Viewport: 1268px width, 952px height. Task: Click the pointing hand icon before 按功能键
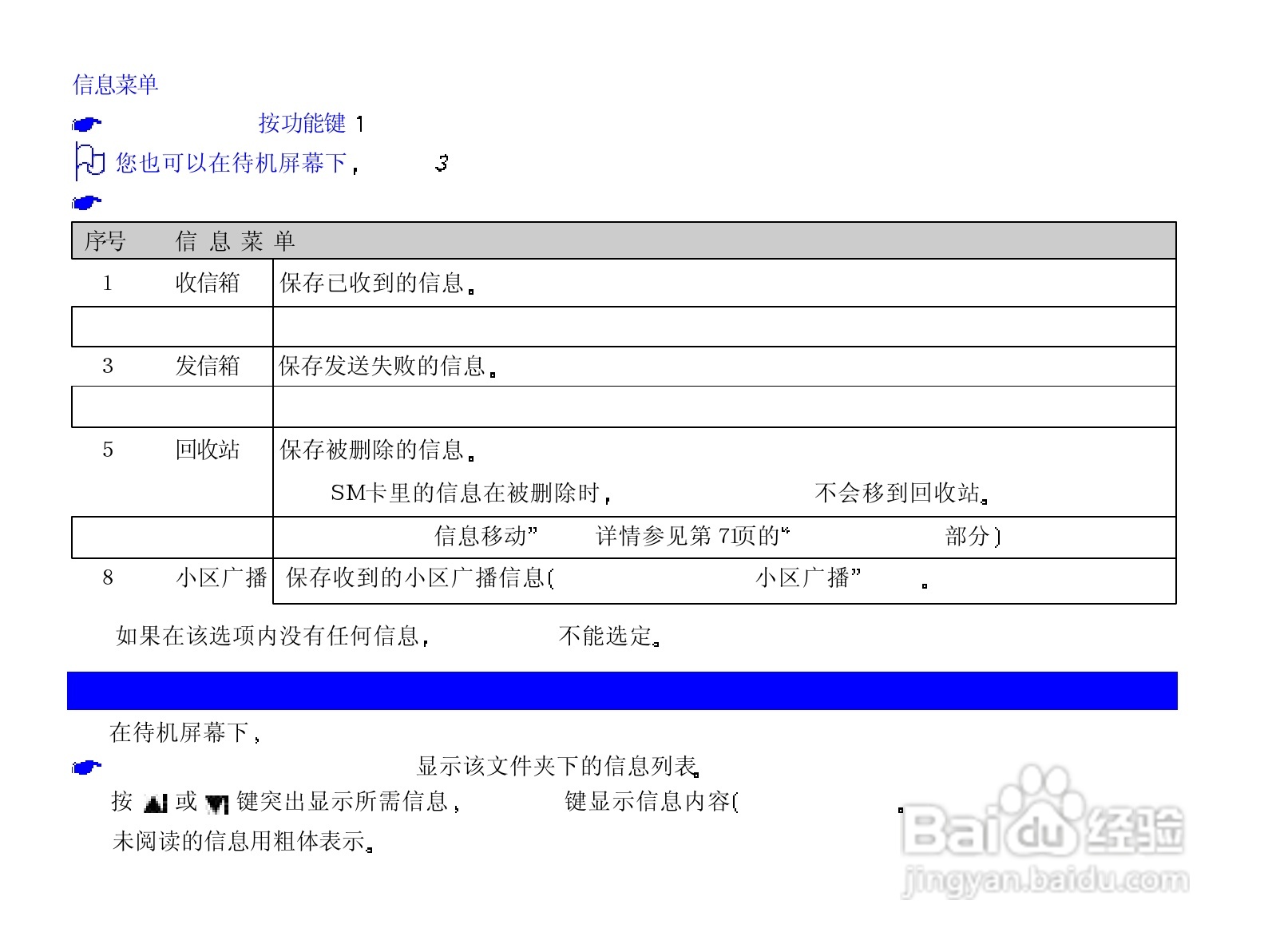point(87,124)
